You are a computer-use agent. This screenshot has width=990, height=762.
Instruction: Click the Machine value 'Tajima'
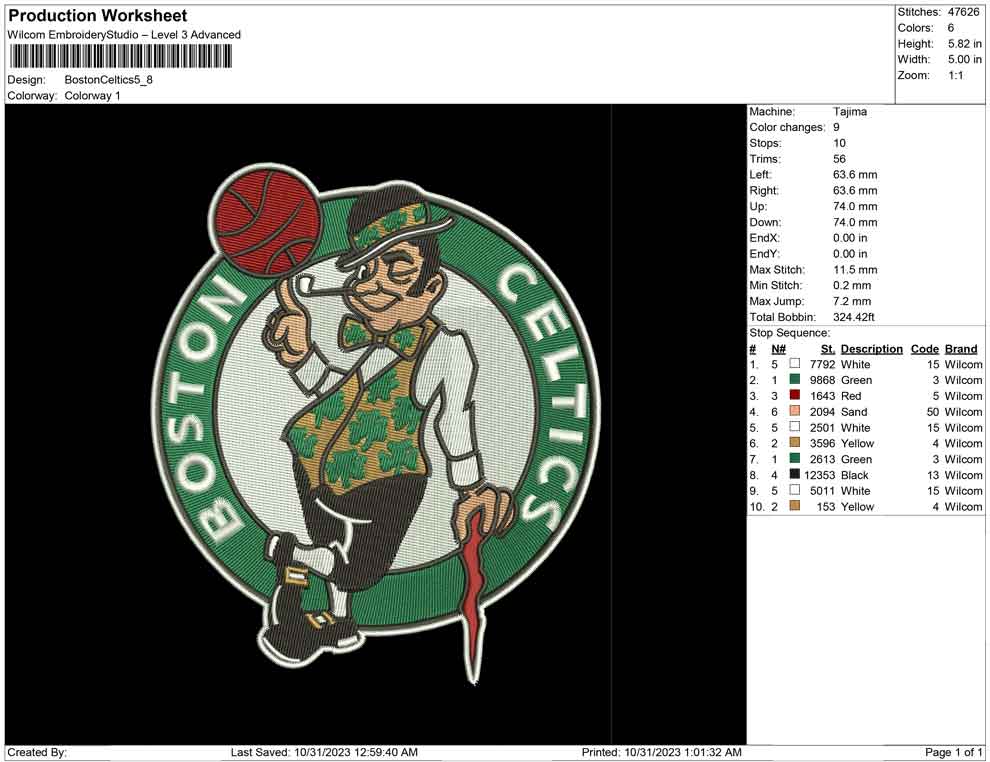coord(850,112)
